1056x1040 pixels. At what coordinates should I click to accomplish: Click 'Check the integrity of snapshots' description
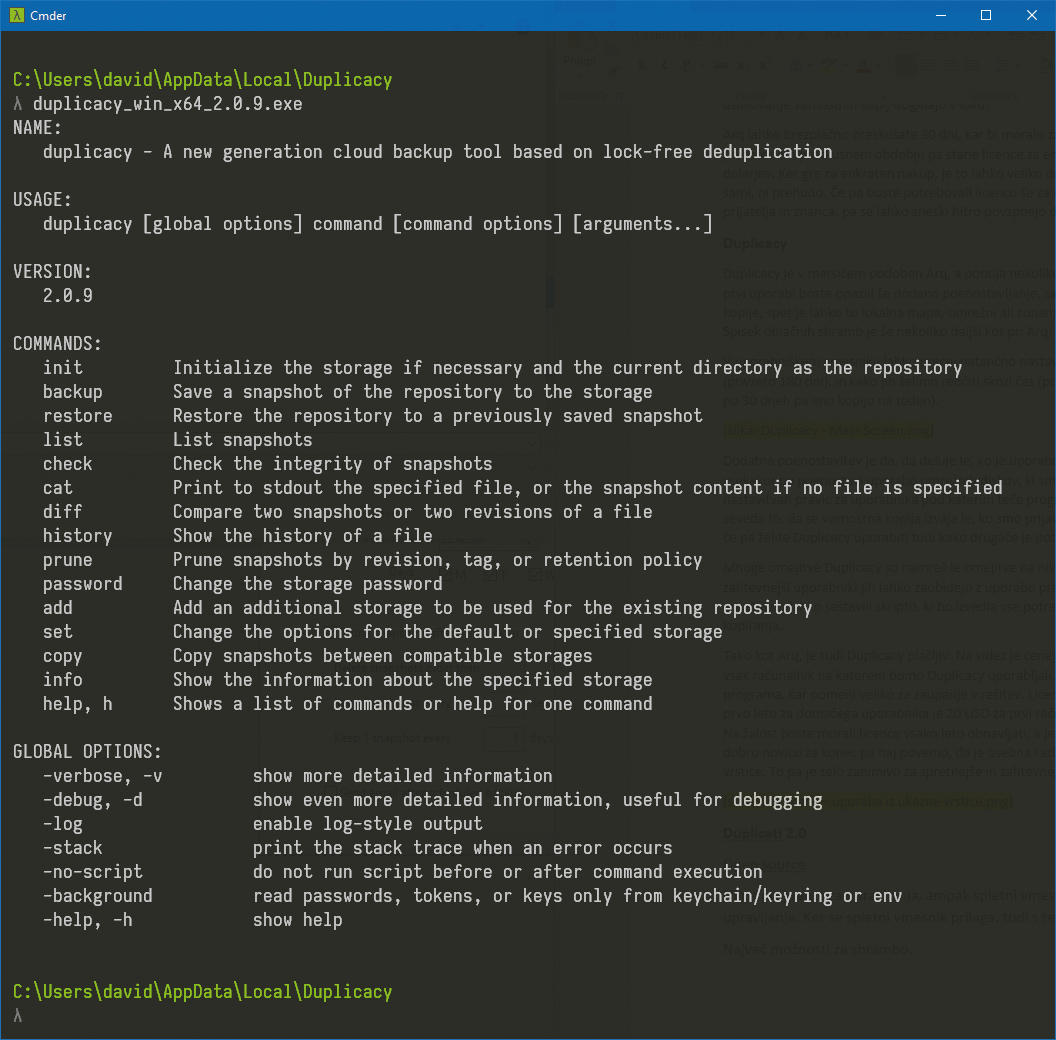click(333, 464)
